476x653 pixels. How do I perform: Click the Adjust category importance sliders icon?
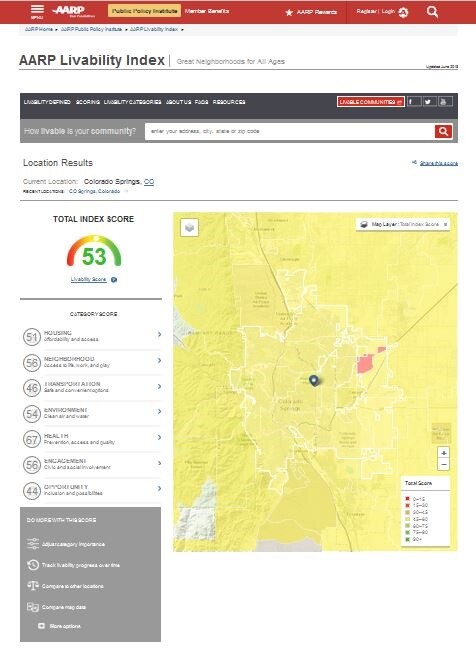[32, 544]
